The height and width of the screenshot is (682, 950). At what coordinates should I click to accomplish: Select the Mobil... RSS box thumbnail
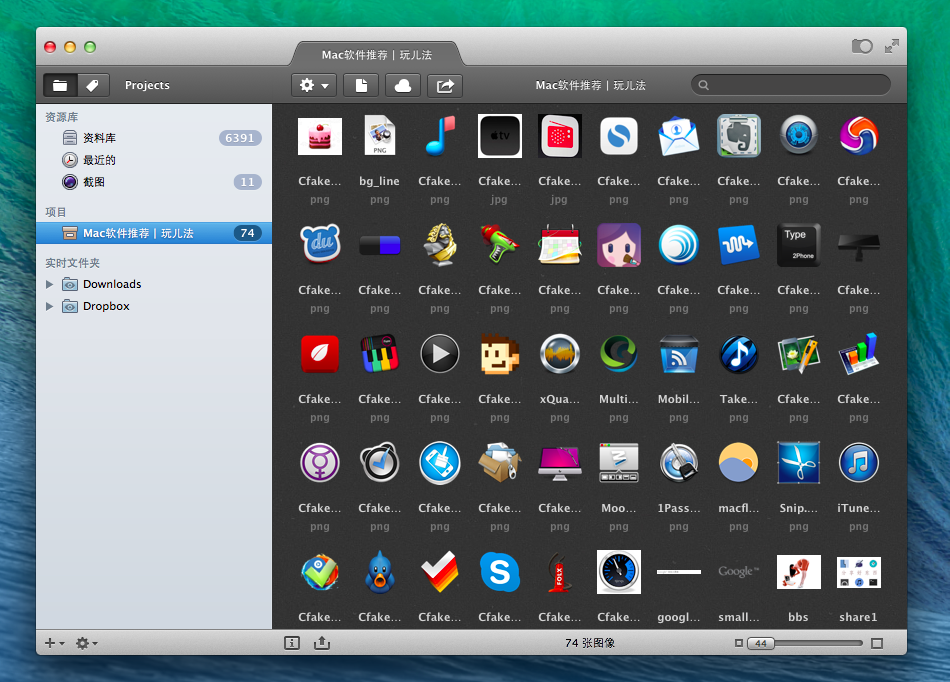click(x=679, y=354)
